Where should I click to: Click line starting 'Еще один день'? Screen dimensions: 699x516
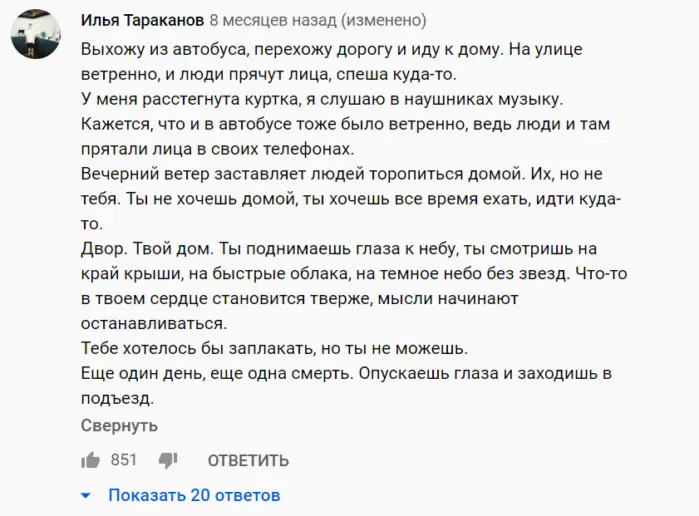[346, 373]
